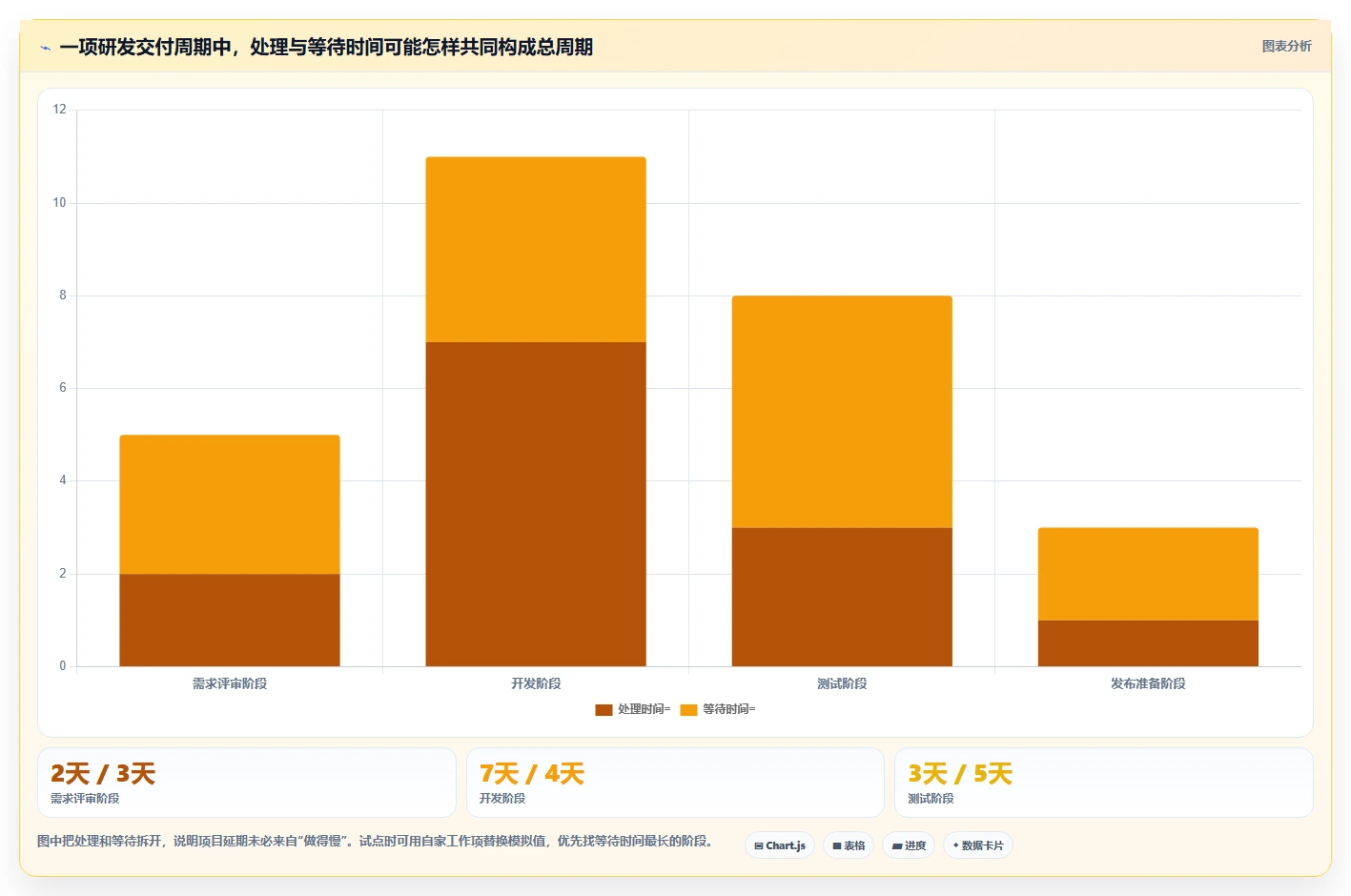Open the 2天 / 3天 需求评审阶段 card

point(247,783)
